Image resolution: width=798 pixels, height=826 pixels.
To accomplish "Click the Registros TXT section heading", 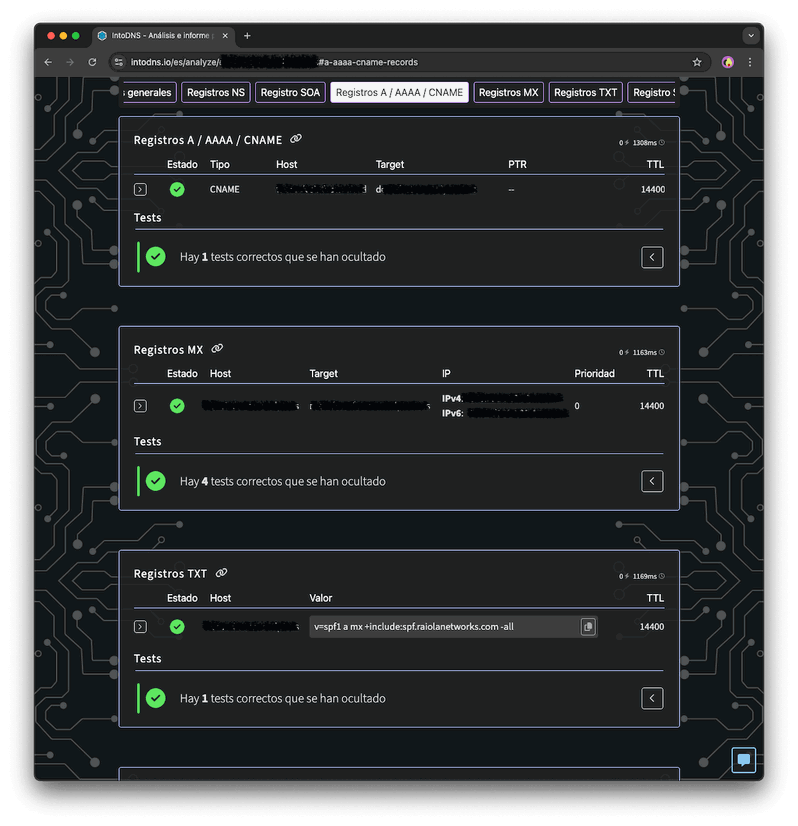I will [170, 574].
